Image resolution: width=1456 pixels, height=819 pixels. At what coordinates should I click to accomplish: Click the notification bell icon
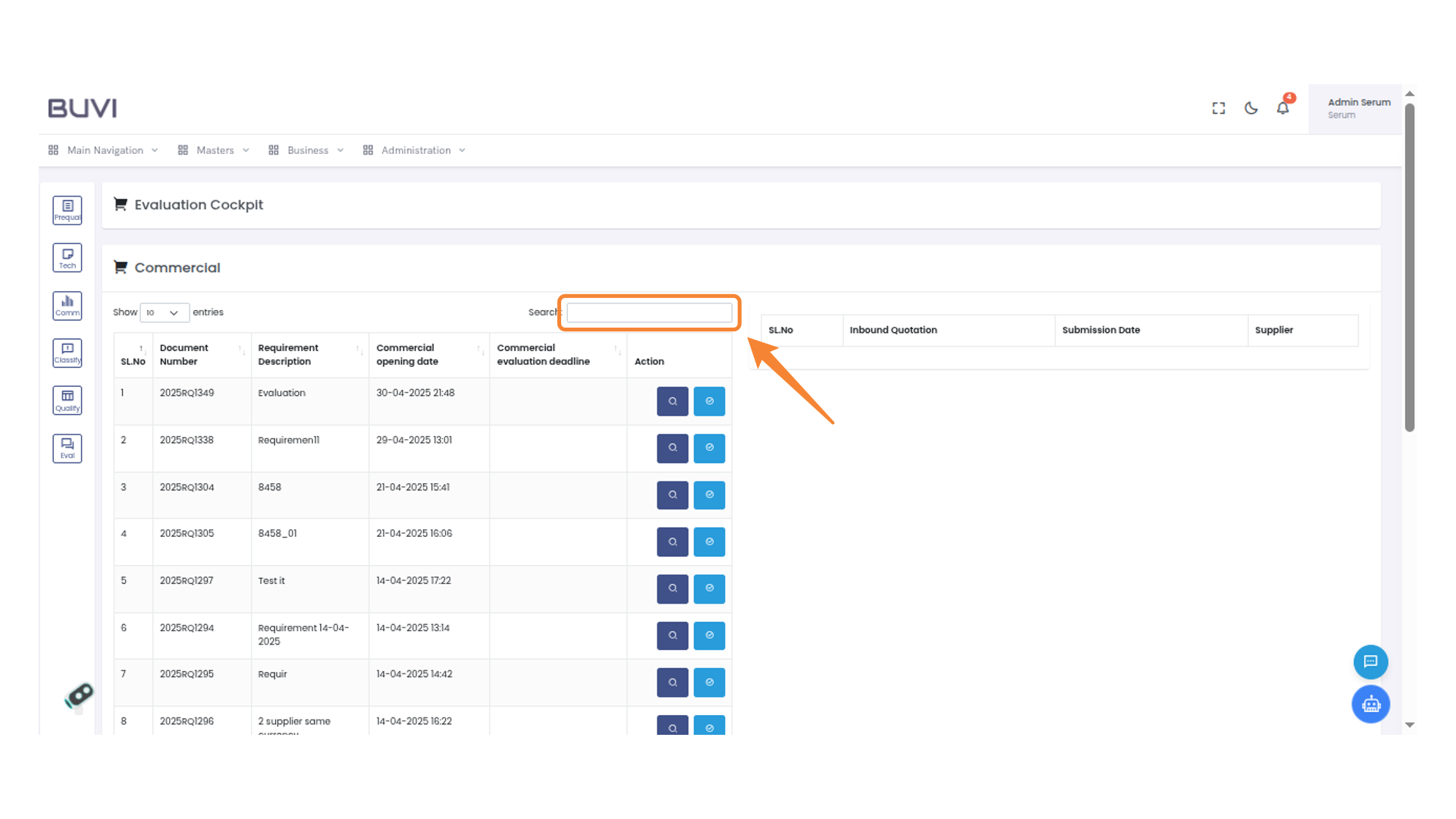pos(1282,108)
